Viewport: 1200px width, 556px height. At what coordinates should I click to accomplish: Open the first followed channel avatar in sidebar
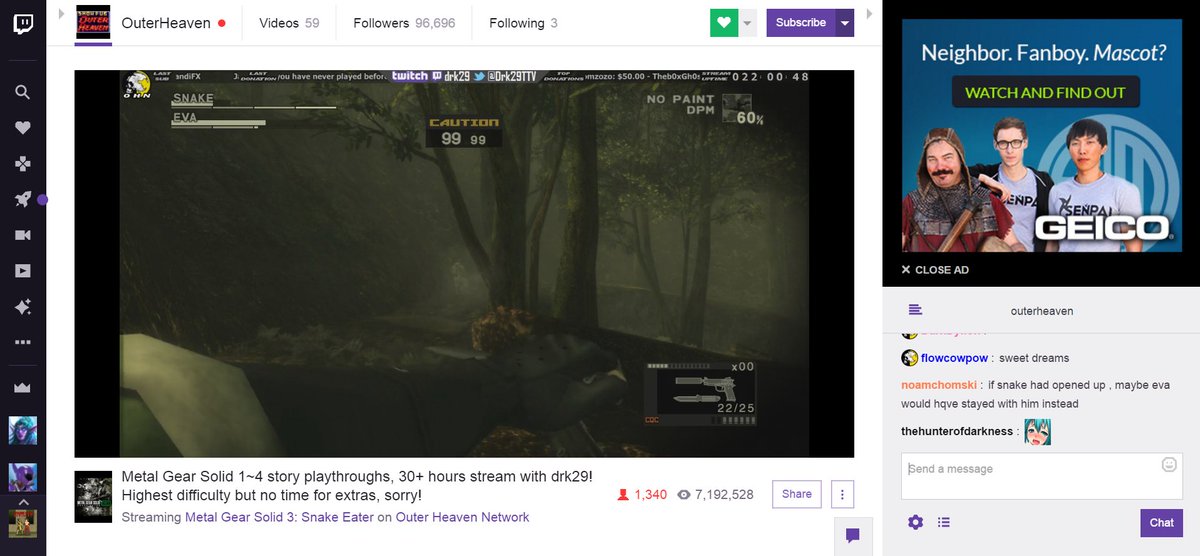22,431
